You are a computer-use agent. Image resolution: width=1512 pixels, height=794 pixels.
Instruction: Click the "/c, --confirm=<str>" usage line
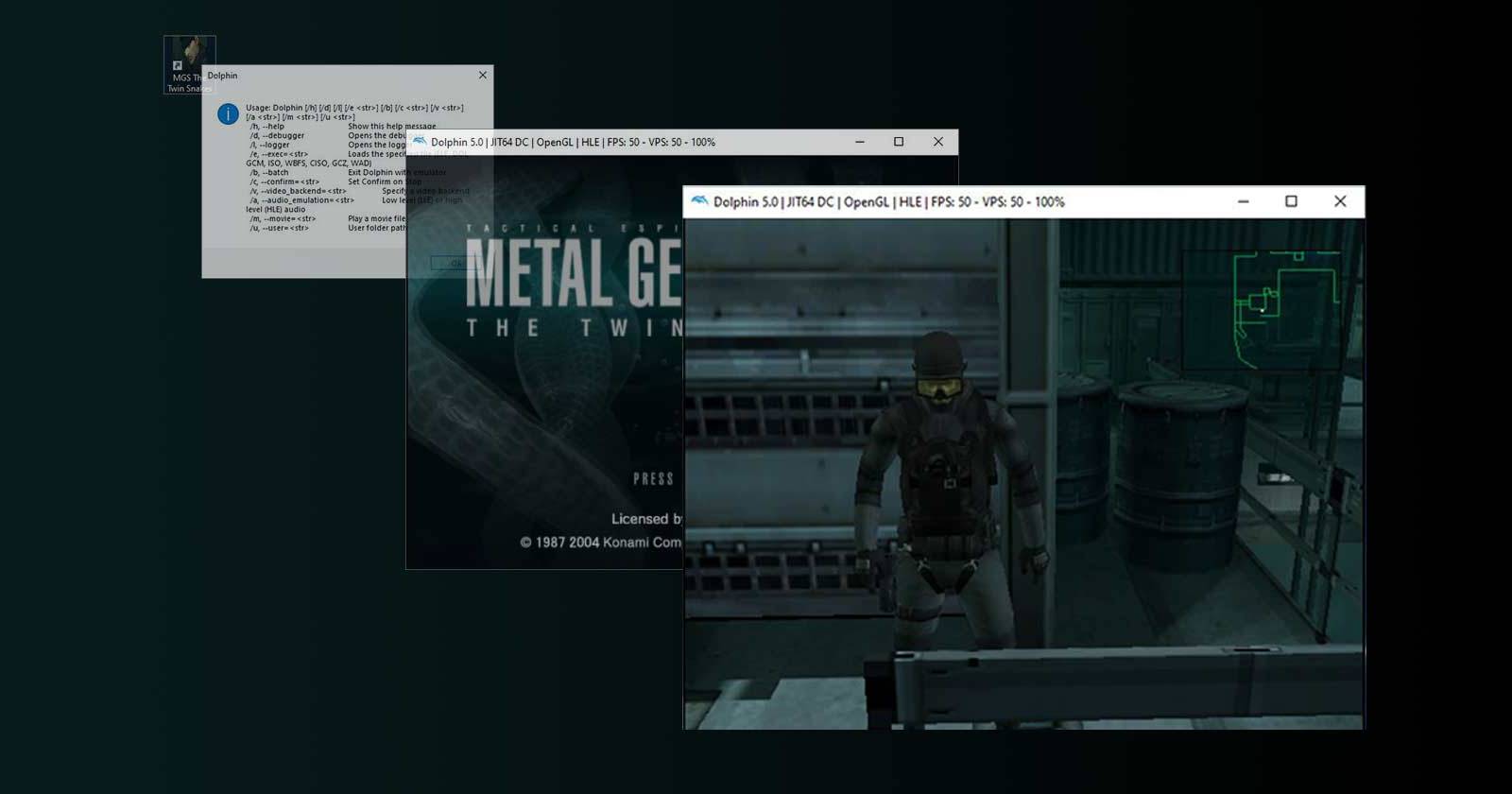point(284,182)
